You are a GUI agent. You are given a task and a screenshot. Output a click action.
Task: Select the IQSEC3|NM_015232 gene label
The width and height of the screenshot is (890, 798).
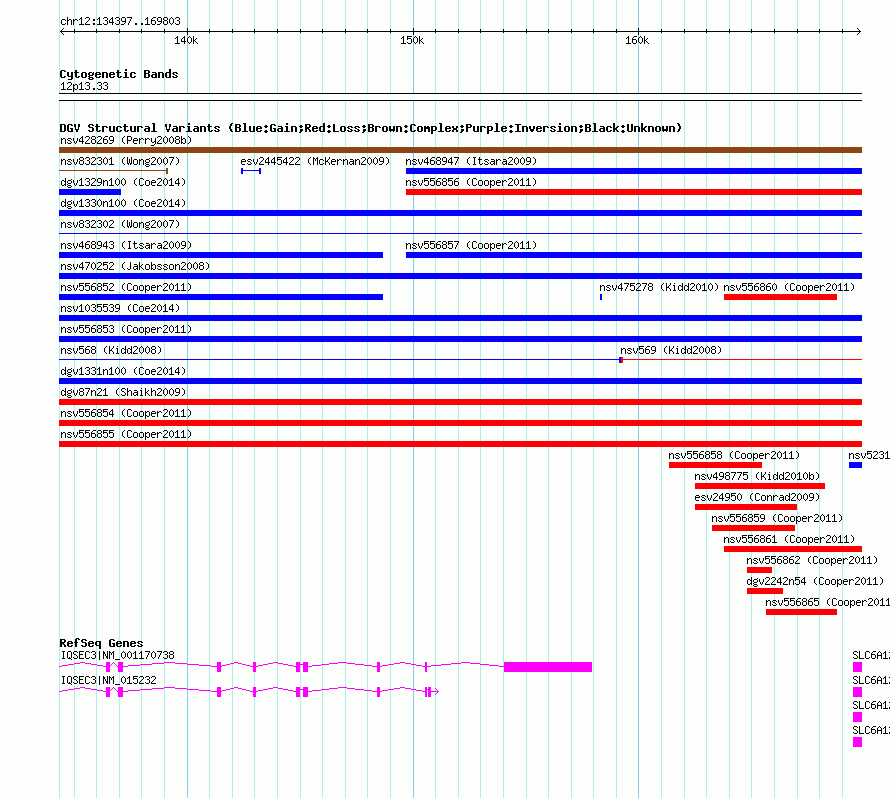click(108, 680)
